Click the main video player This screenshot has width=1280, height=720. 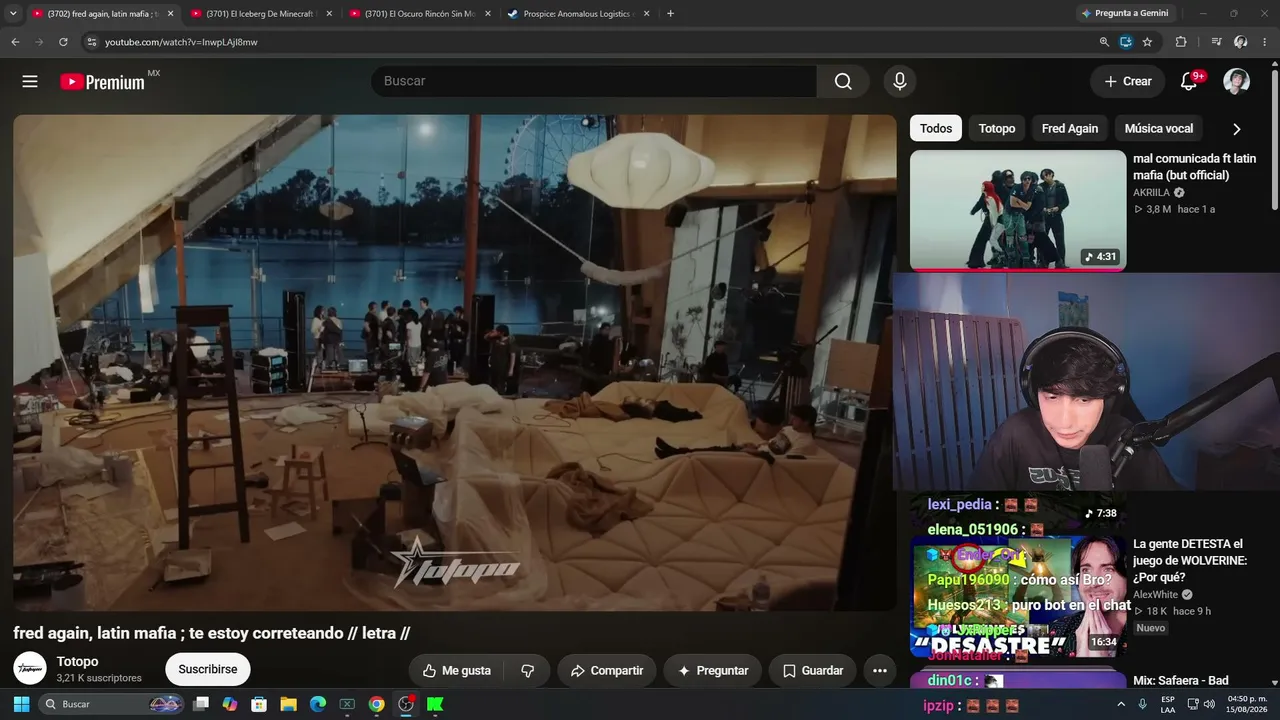tap(455, 362)
